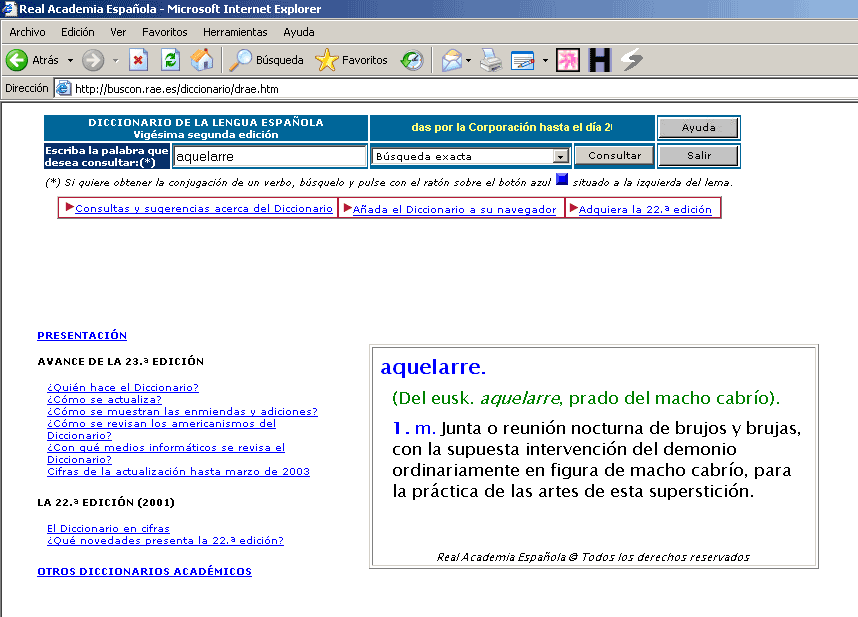
Task: Go to home page icon
Action: 202,60
